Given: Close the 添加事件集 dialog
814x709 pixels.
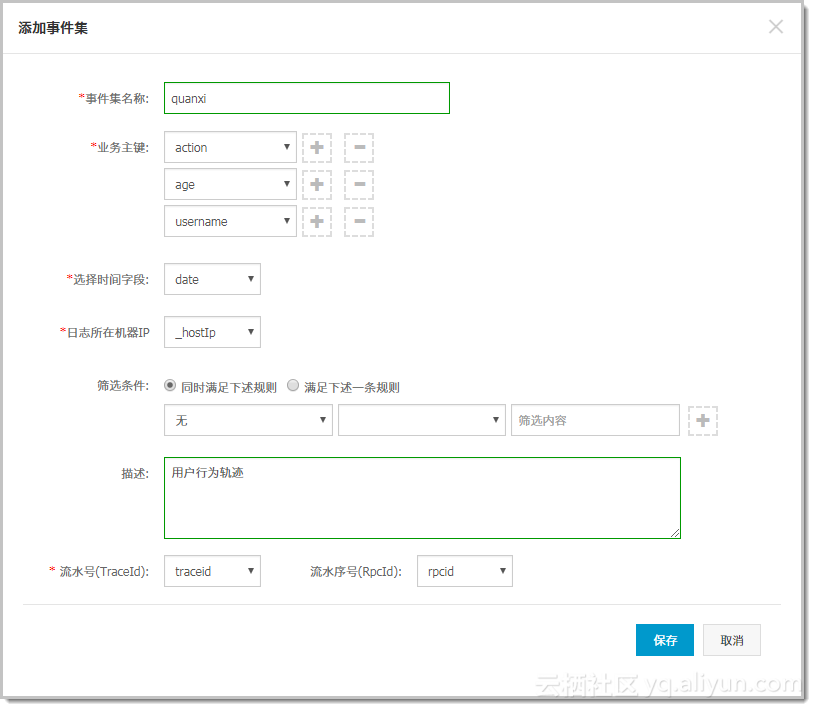Looking at the screenshot, I should 776,26.
